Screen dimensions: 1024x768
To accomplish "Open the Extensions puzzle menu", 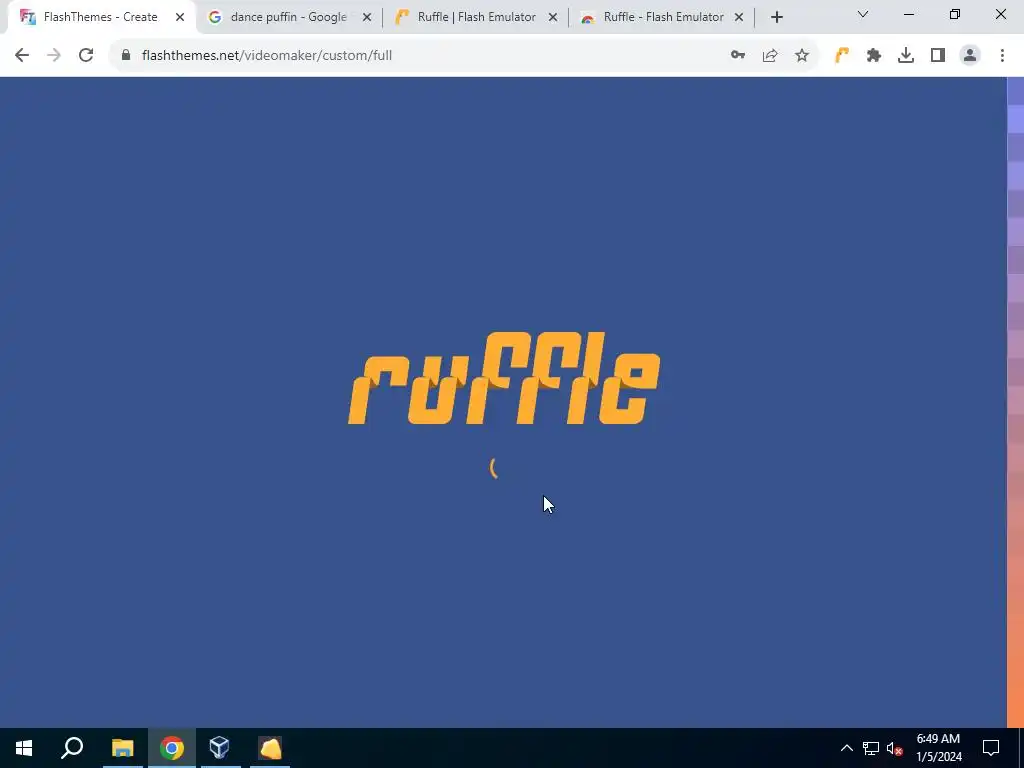I will (x=874, y=56).
